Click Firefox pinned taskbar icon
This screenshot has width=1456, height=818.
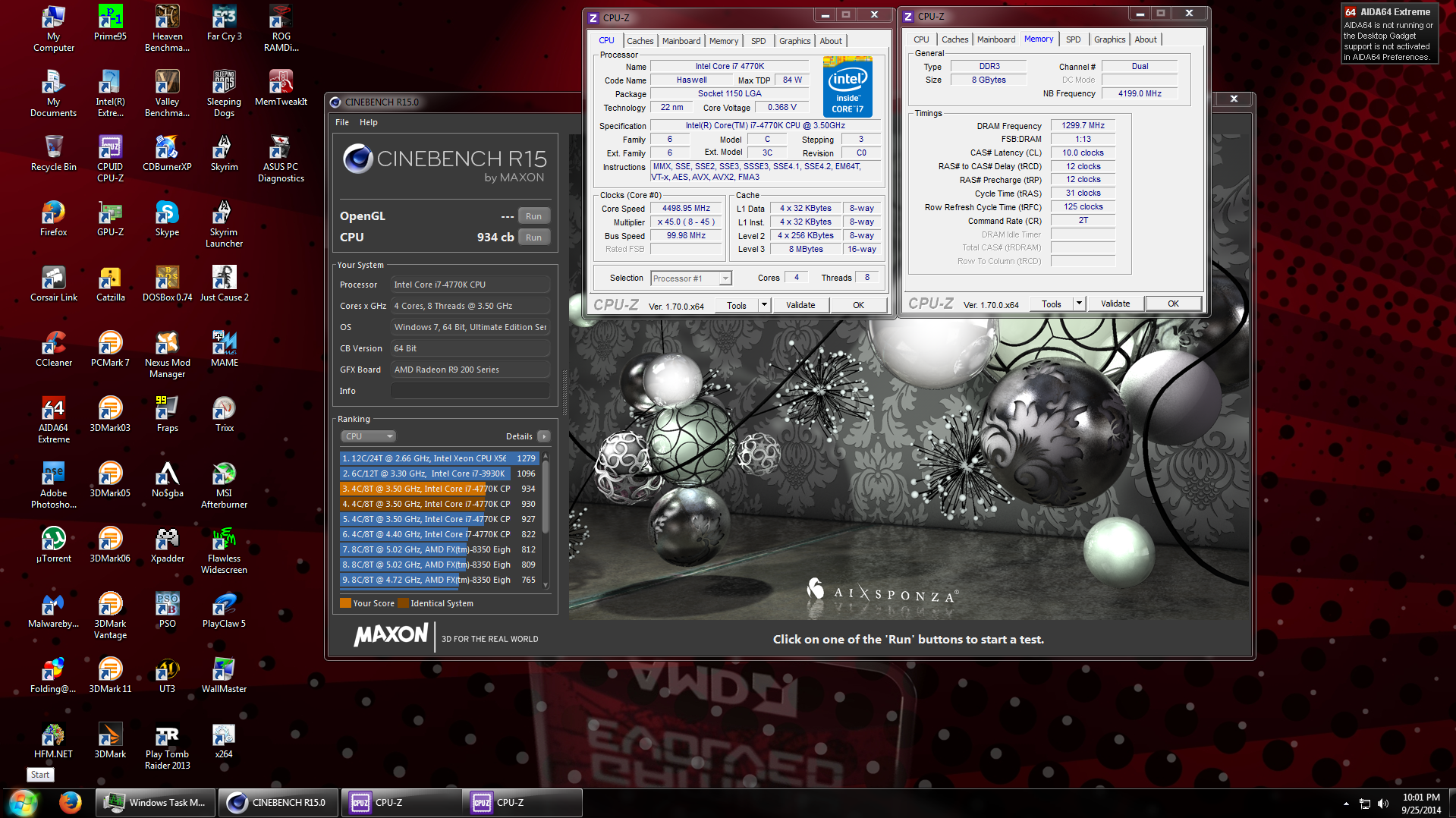(x=70, y=802)
